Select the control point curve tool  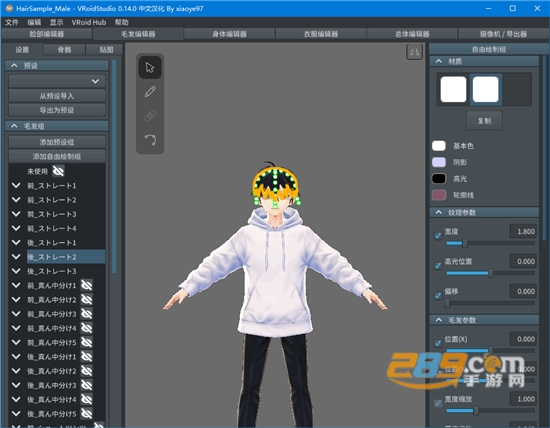(x=150, y=140)
